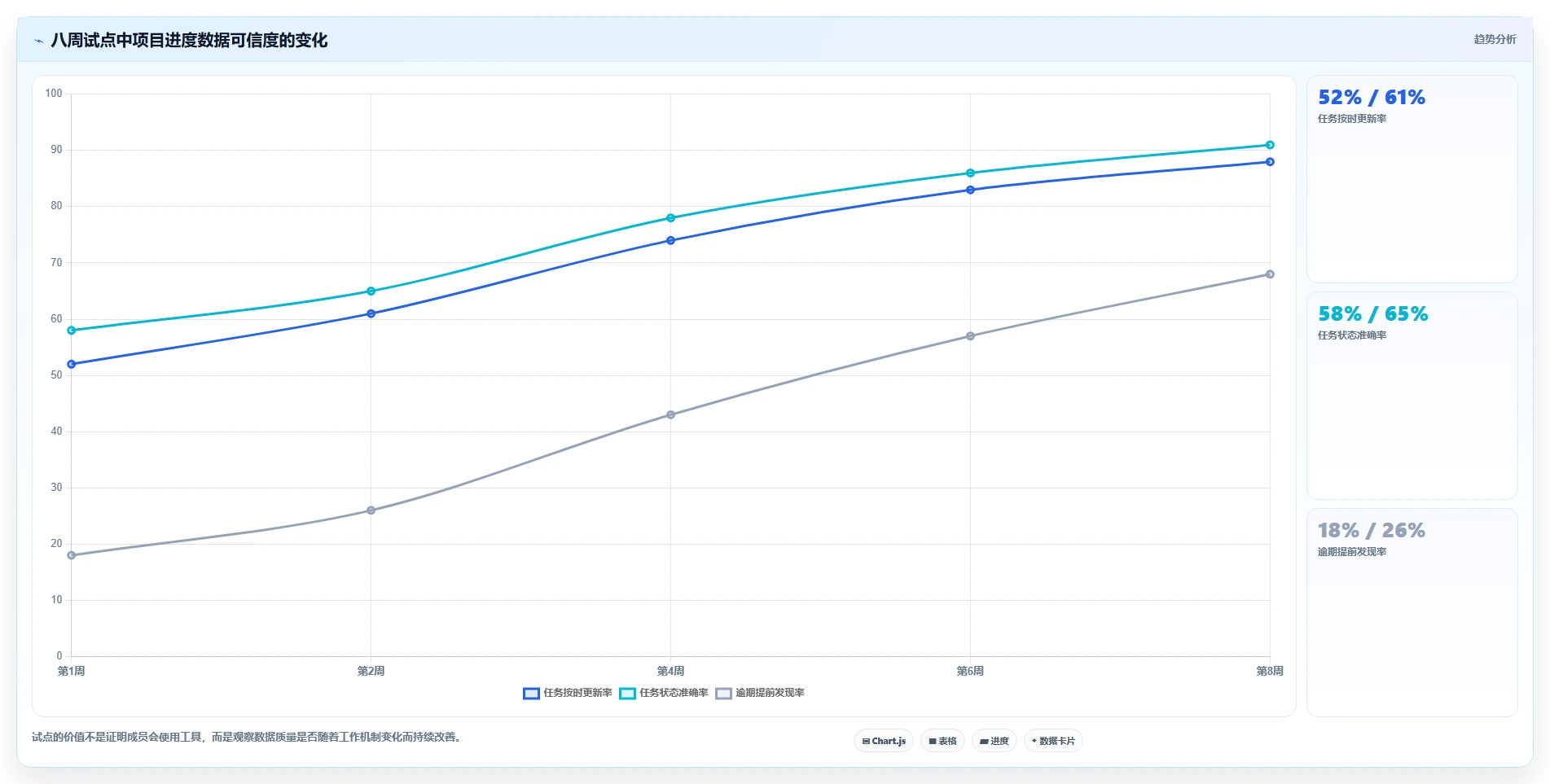Click the 第4周 x-axis label
Image resolution: width=1550 pixels, height=784 pixels.
click(671, 671)
